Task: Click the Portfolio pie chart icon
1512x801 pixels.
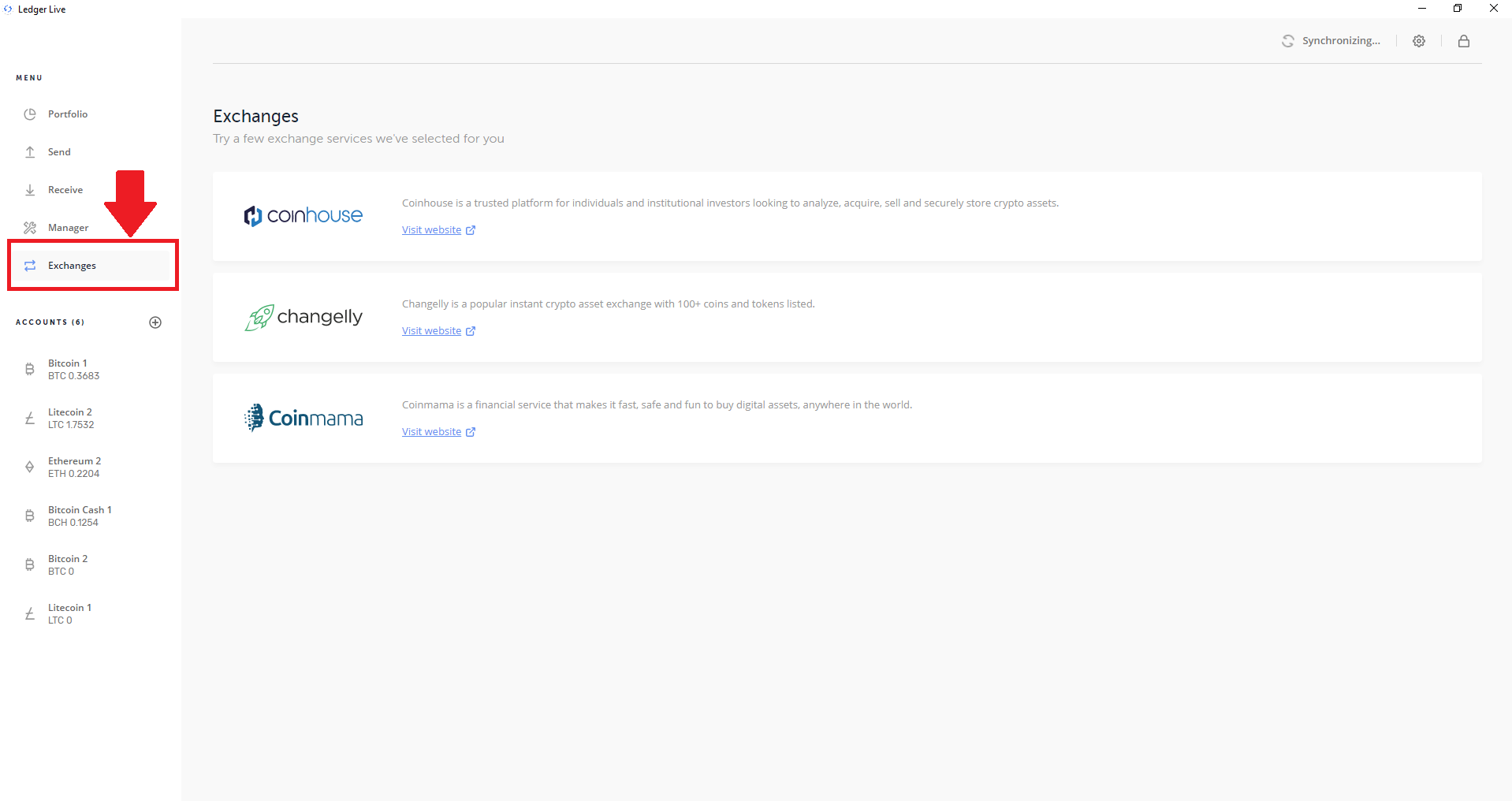Action: 30,114
